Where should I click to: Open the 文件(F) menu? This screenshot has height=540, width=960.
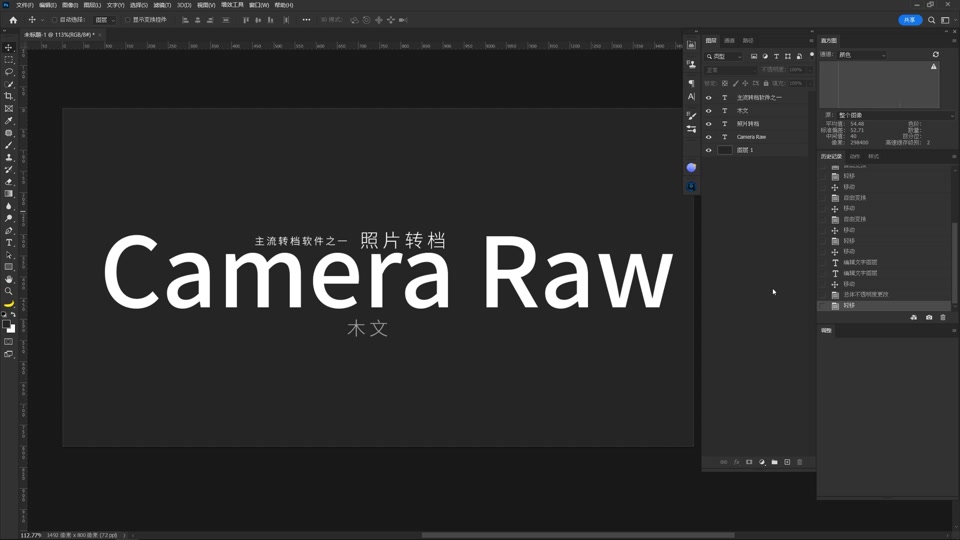(x=24, y=5)
